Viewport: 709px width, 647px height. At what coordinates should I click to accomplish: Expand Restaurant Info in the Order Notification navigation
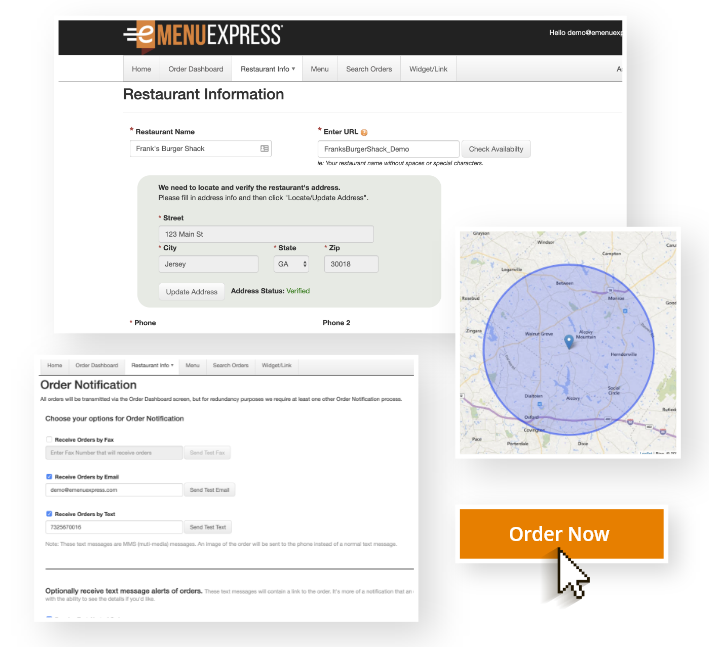tap(152, 366)
